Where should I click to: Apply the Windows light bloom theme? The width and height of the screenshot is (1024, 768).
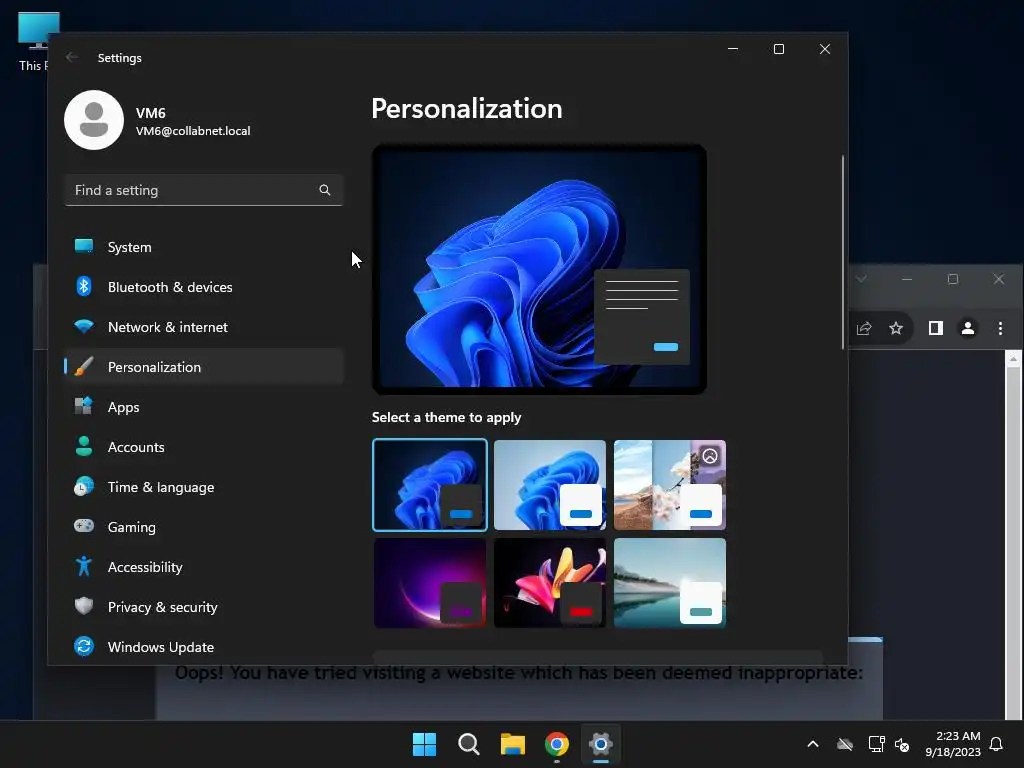pos(550,485)
